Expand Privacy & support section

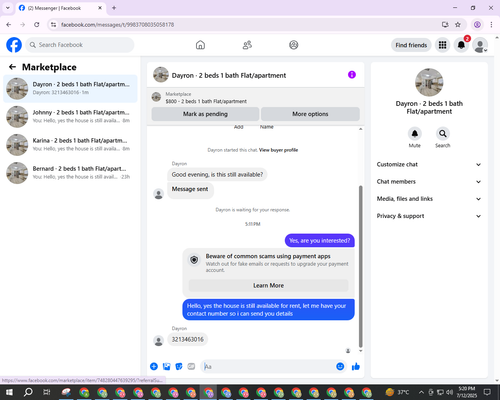tap(429, 216)
